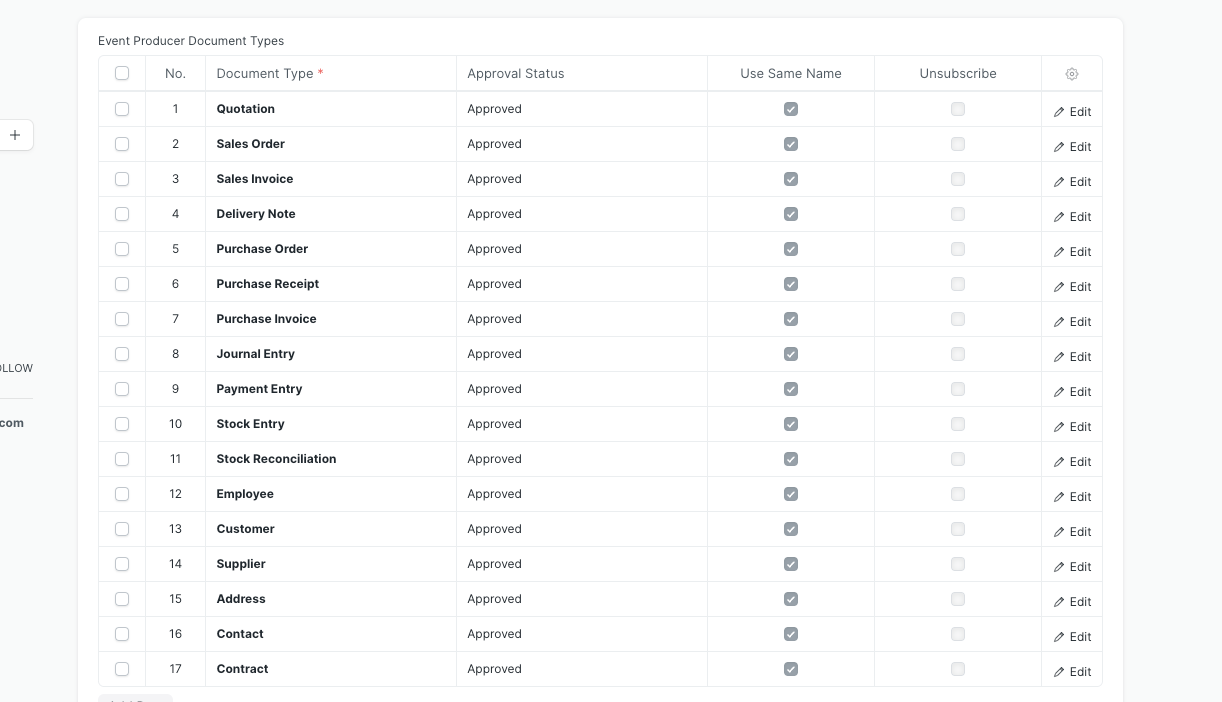The width and height of the screenshot is (1222, 702).
Task: Uncheck Use Same Name for Quotation
Action: pyautogui.click(x=791, y=109)
